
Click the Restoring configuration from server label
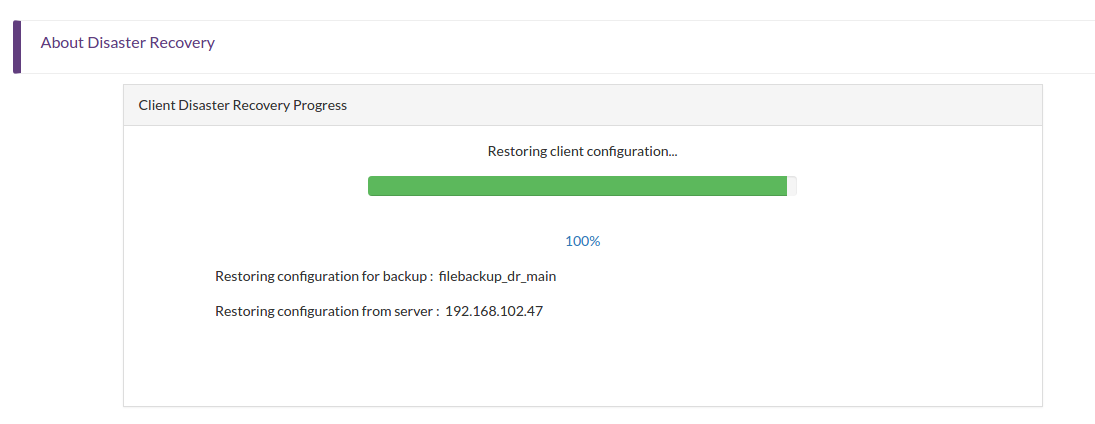(x=328, y=311)
